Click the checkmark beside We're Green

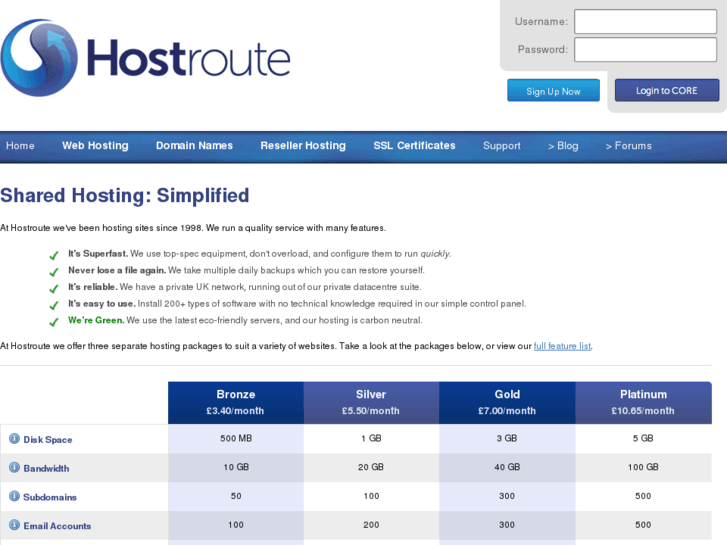[54, 322]
